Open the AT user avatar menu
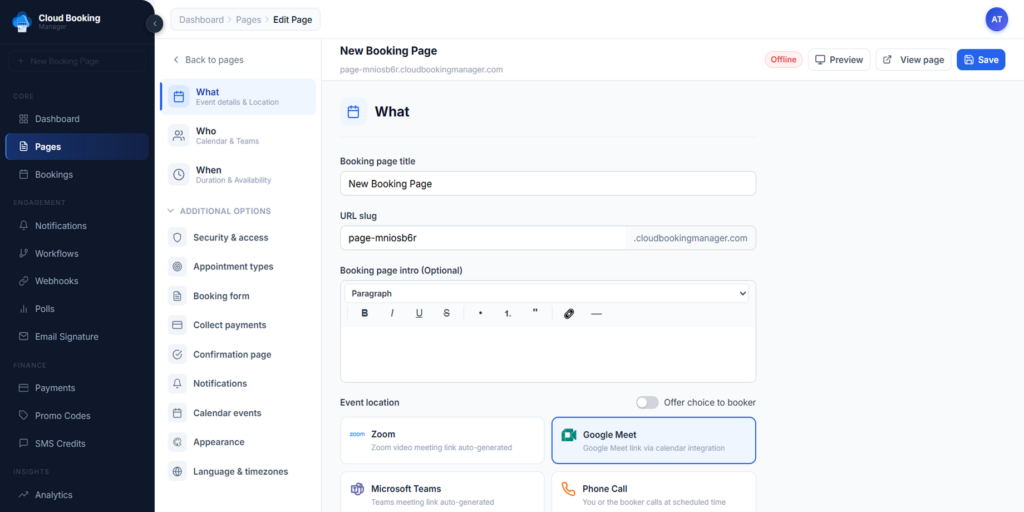 coord(996,19)
